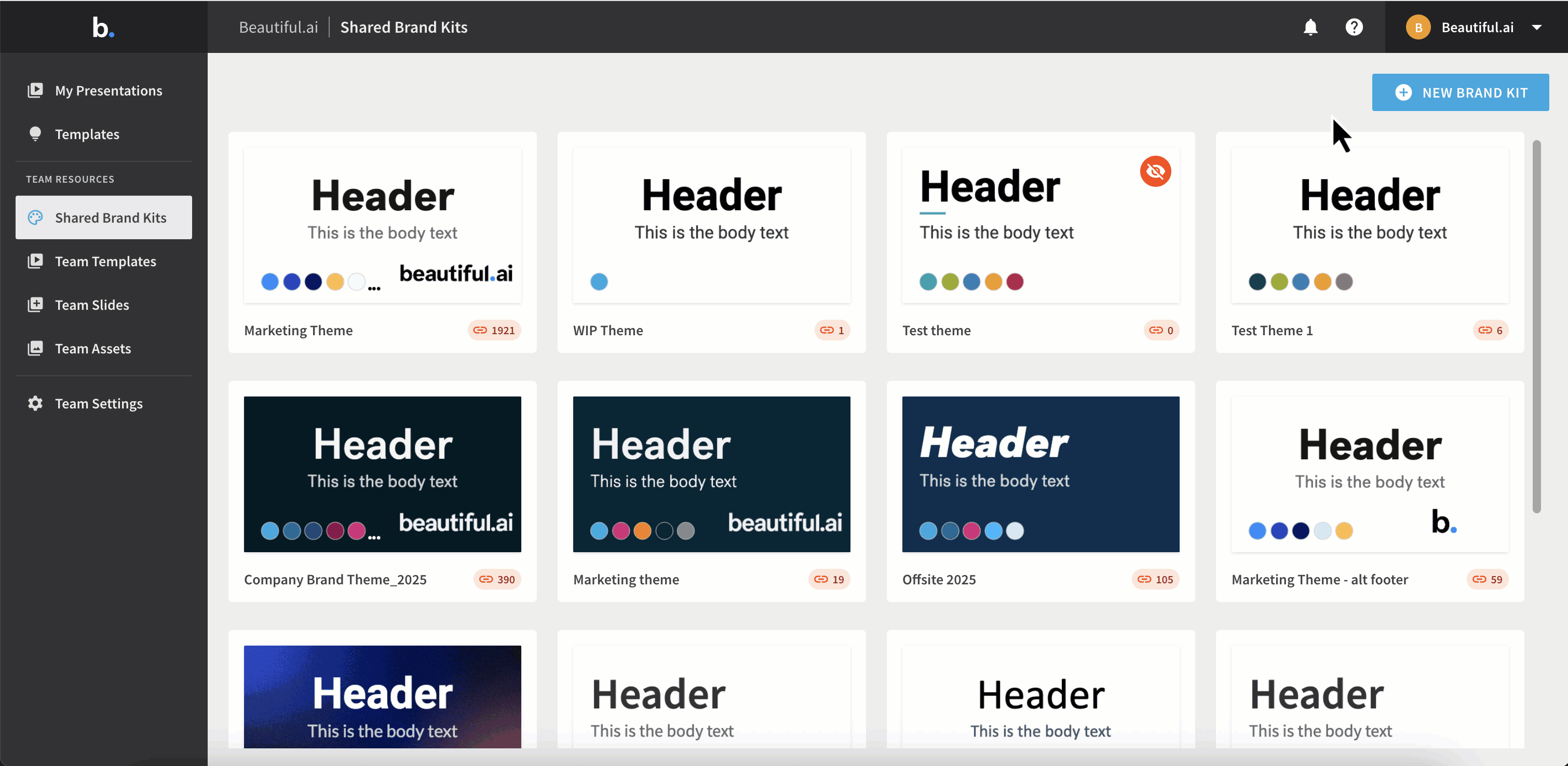Screen dimensions: 1568x766
Task: Click the WIP Theme name label
Action: pos(607,331)
